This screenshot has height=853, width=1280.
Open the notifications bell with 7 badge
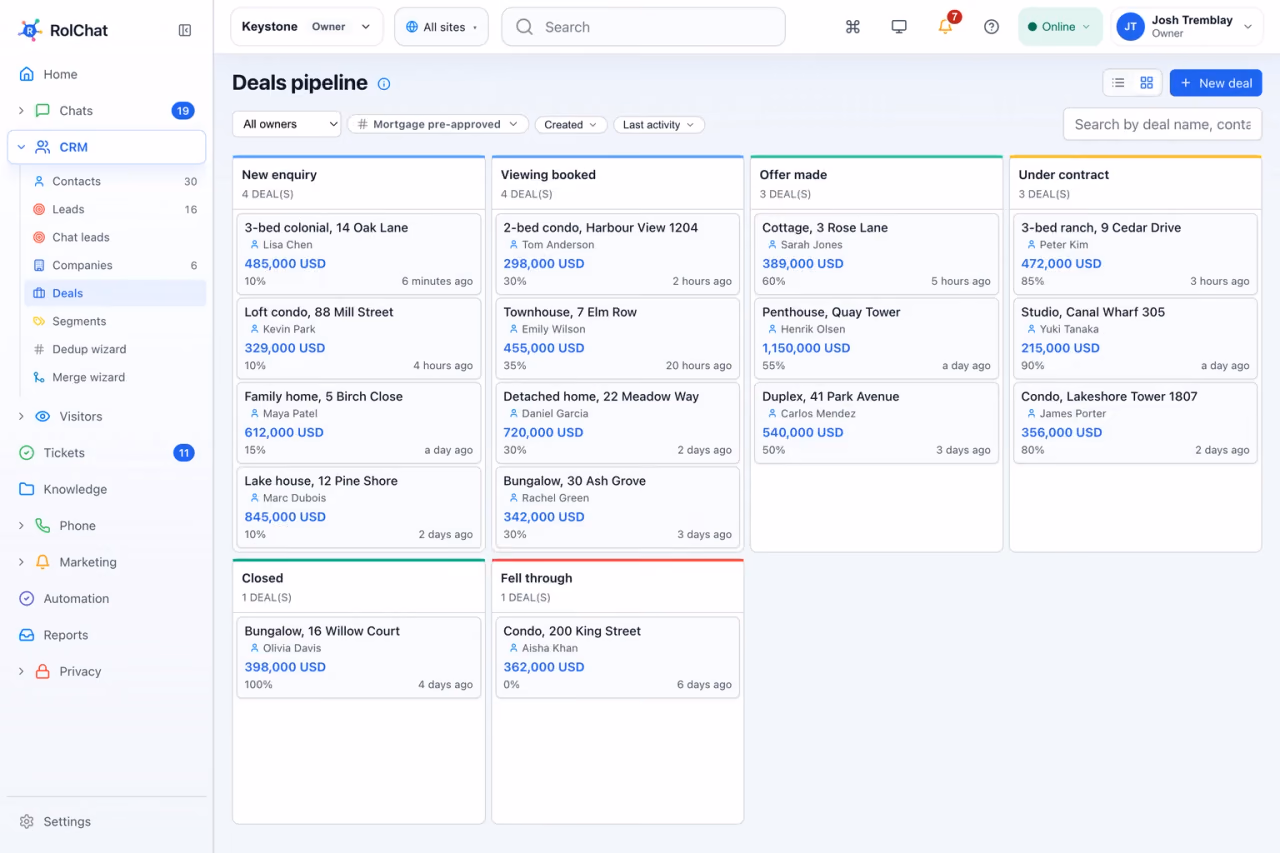click(x=945, y=27)
